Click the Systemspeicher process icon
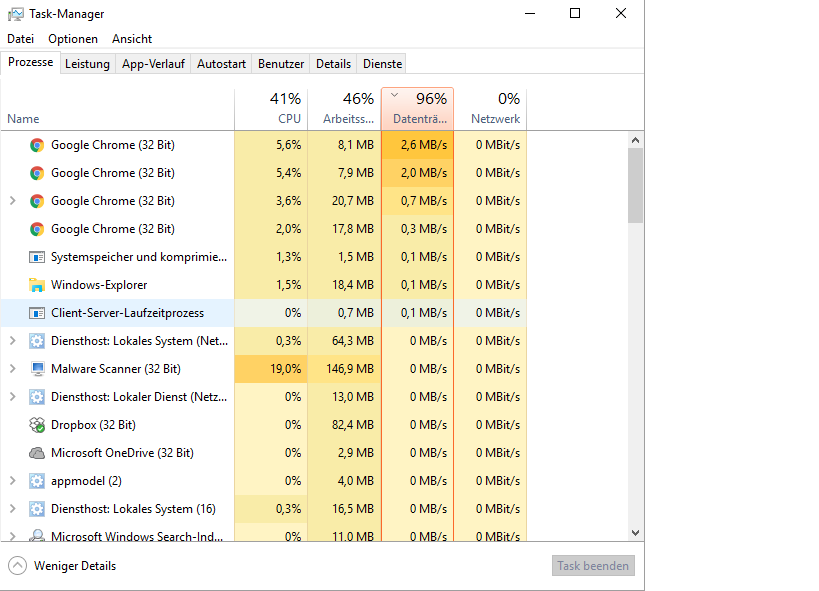The height and width of the screenshot is (591, 819). tap(37, 257)
